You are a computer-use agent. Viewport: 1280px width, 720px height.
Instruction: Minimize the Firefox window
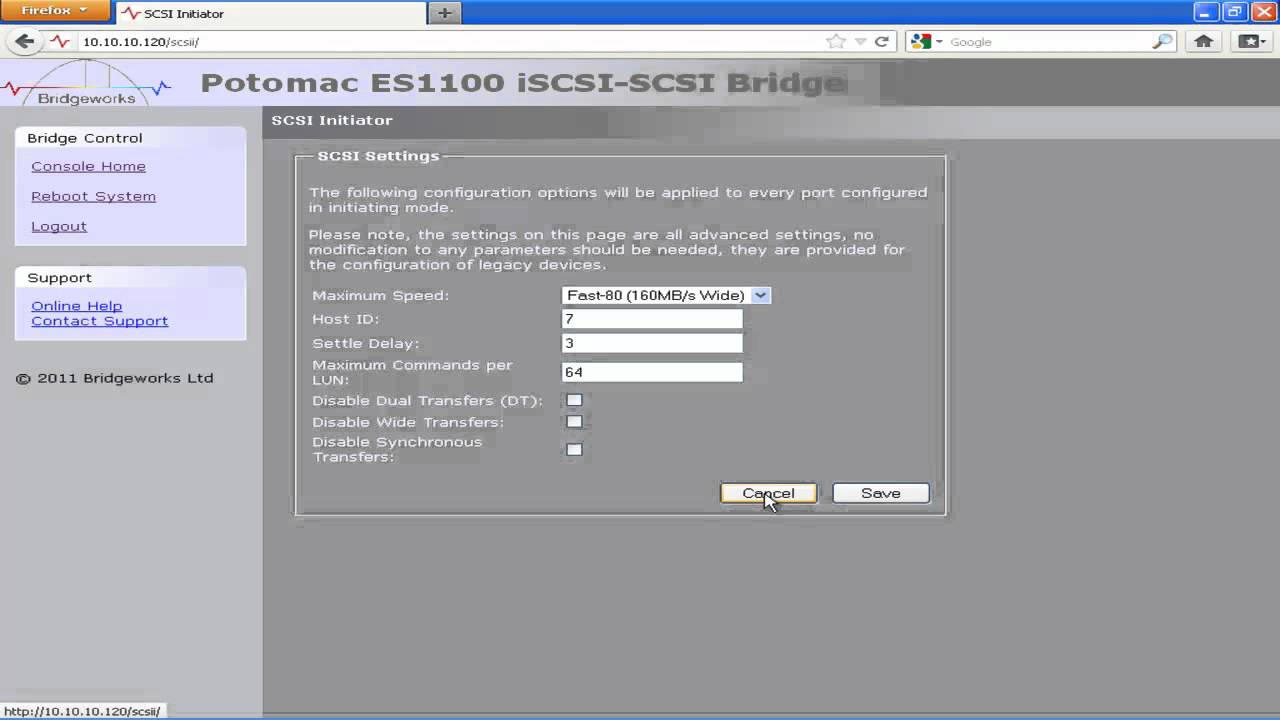(x=1207, y=11)
